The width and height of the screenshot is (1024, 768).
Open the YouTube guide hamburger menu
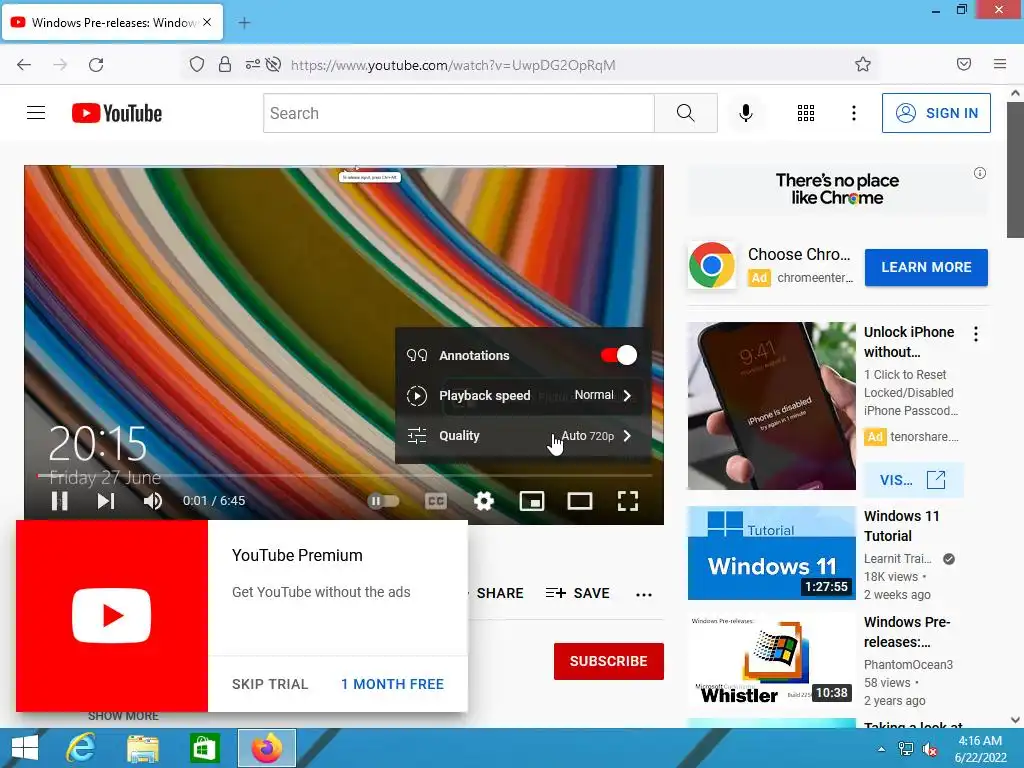click(36, 113)
